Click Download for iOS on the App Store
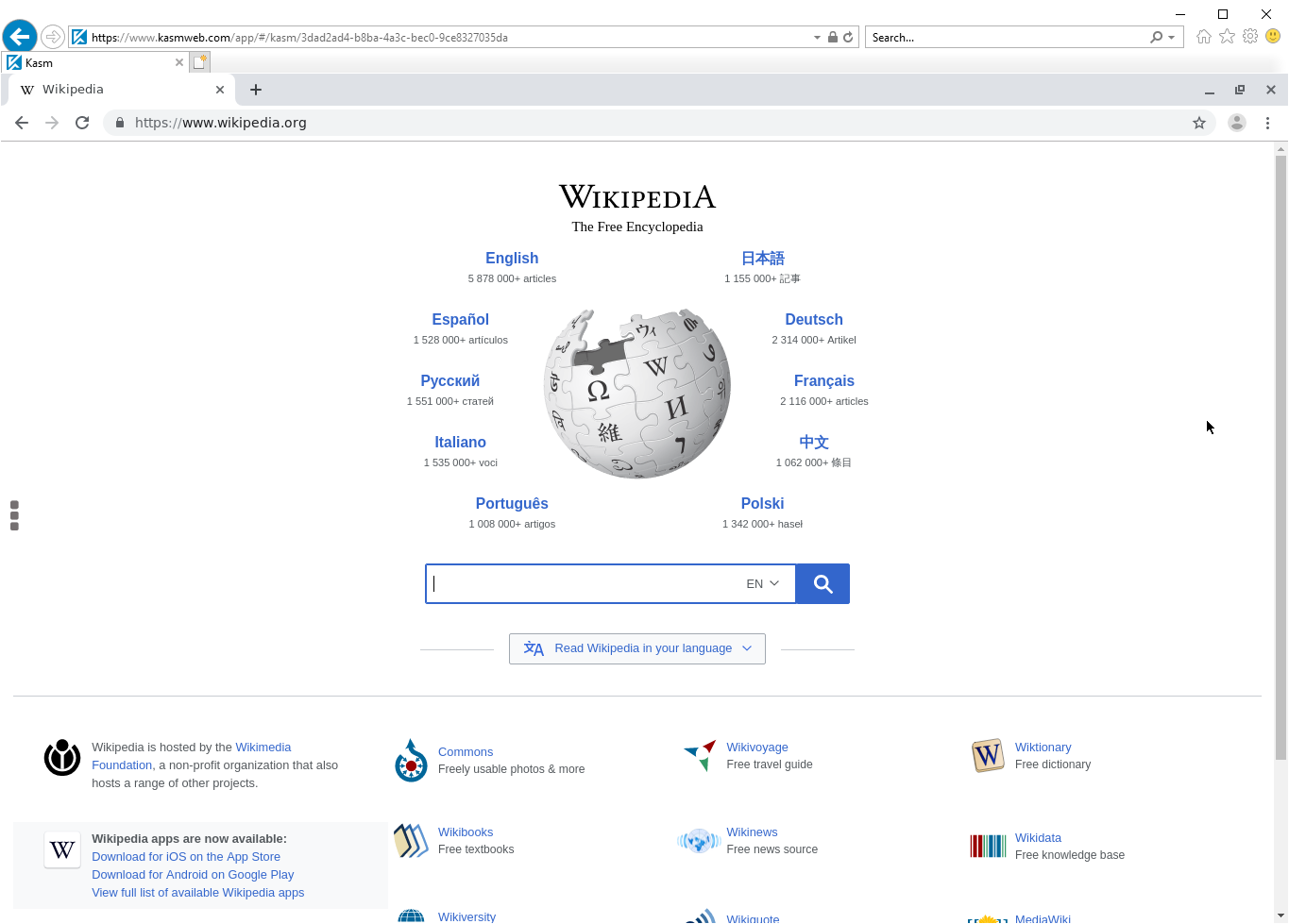 click(186, 857)
